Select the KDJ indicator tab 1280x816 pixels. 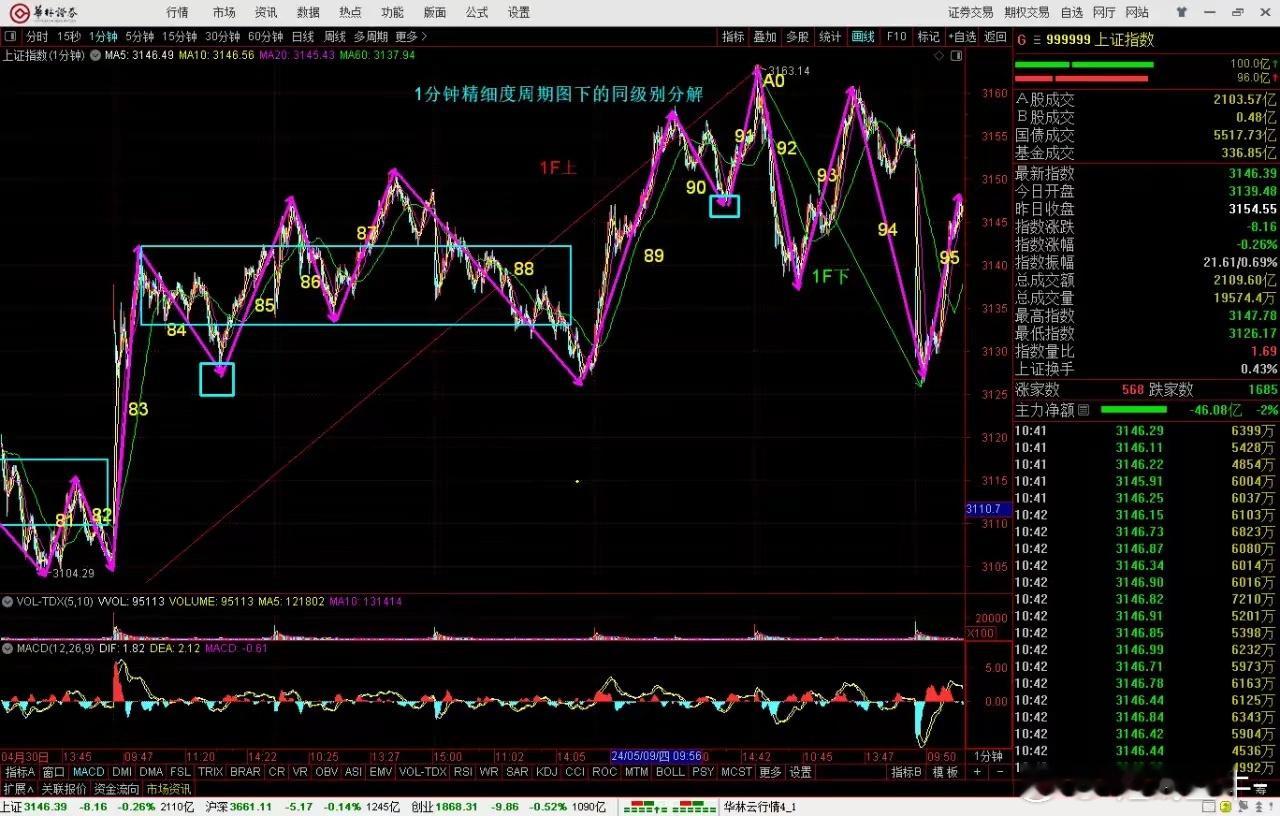point(546,772)
